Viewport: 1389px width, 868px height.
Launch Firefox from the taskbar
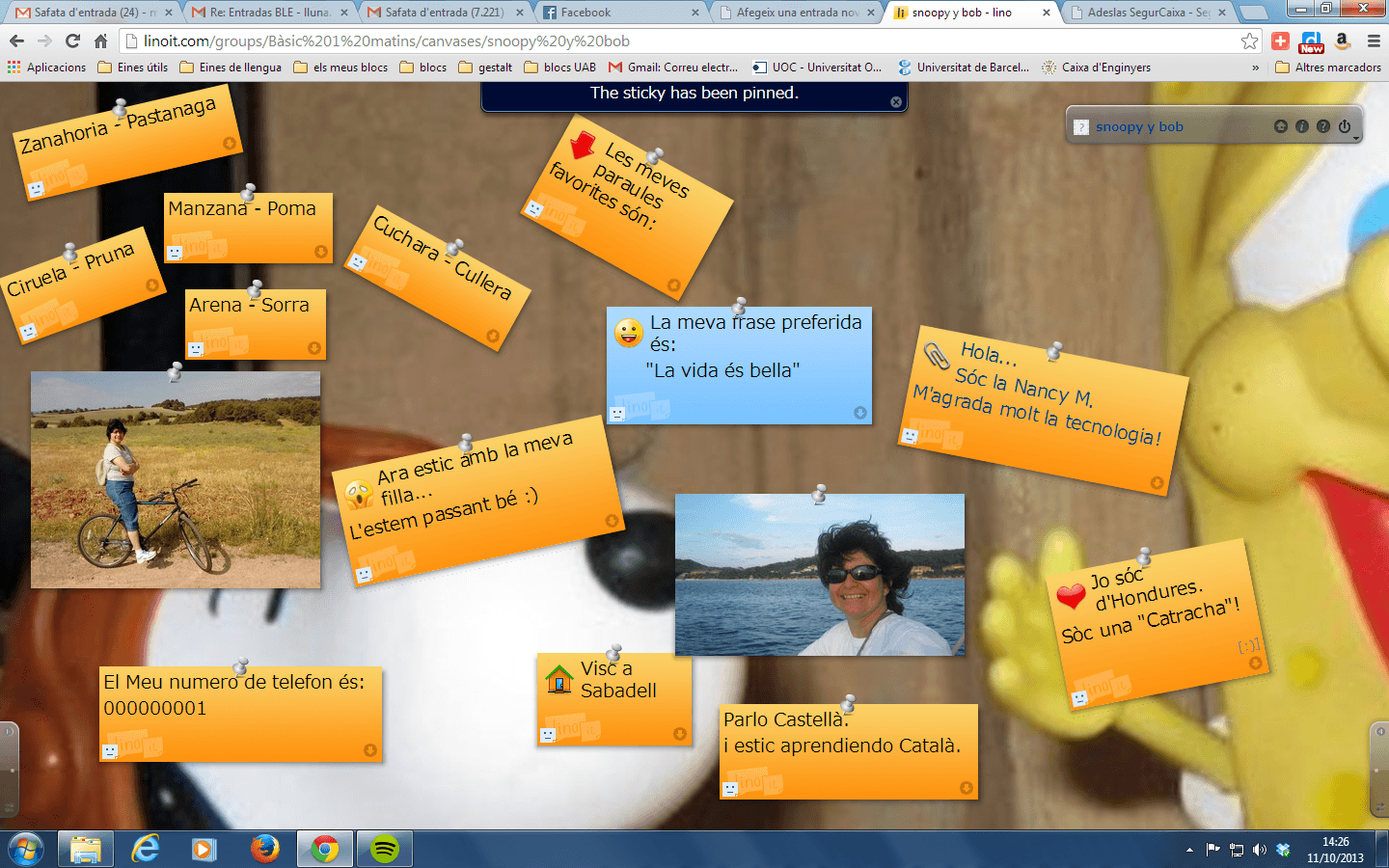point(264,849)
